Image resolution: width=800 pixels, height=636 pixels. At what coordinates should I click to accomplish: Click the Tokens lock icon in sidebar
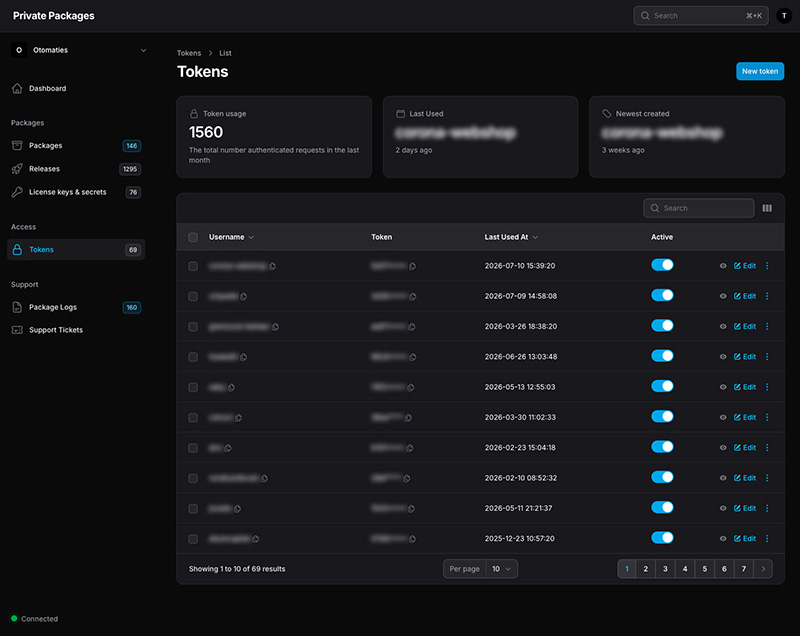click(x=17, y=249)
